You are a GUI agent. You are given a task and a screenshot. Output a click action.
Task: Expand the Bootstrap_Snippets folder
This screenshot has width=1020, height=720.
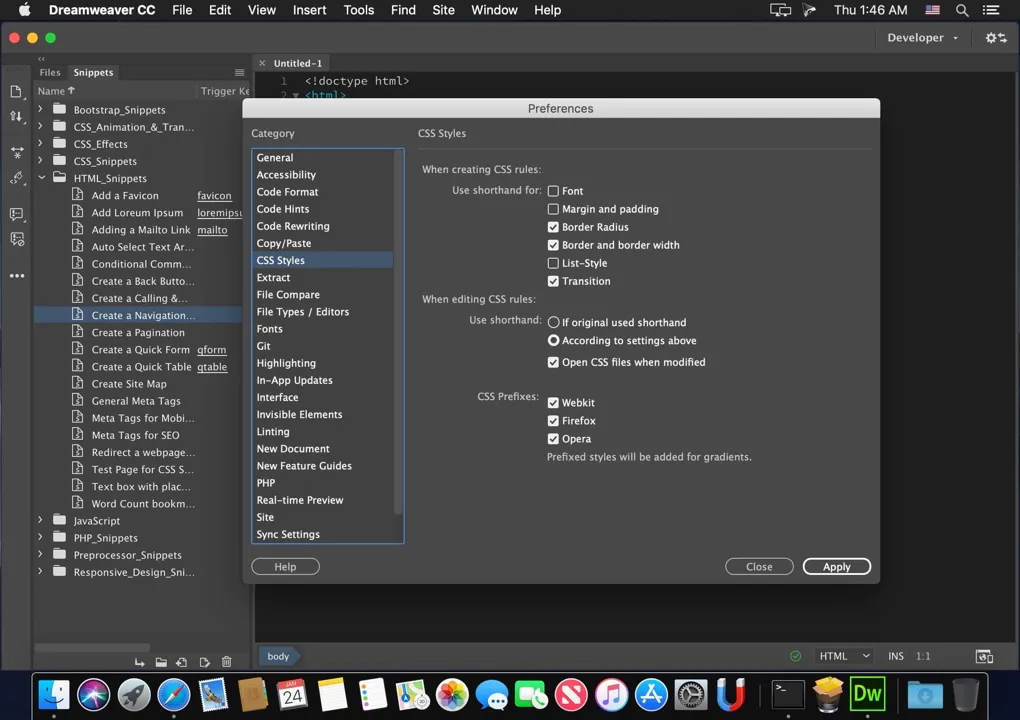tap(40, 109)
